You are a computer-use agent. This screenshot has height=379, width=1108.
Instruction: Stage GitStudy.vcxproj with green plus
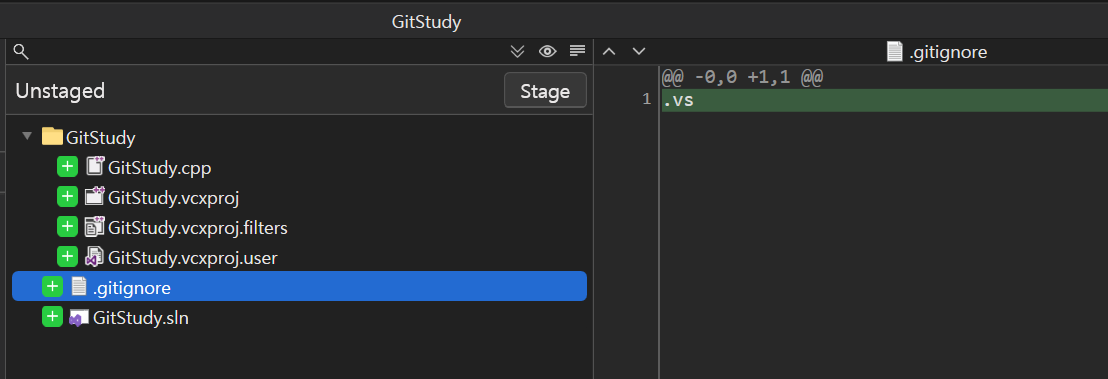tap(67, 197)
